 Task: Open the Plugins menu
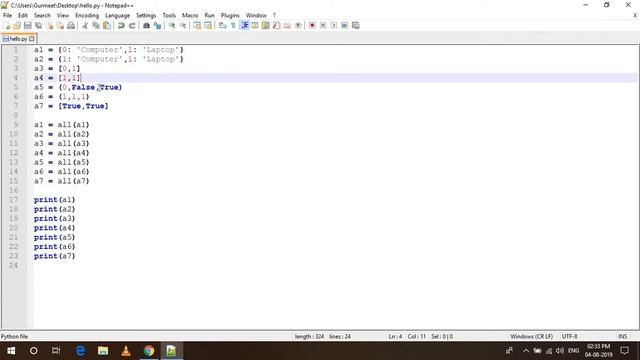[230, 15]
